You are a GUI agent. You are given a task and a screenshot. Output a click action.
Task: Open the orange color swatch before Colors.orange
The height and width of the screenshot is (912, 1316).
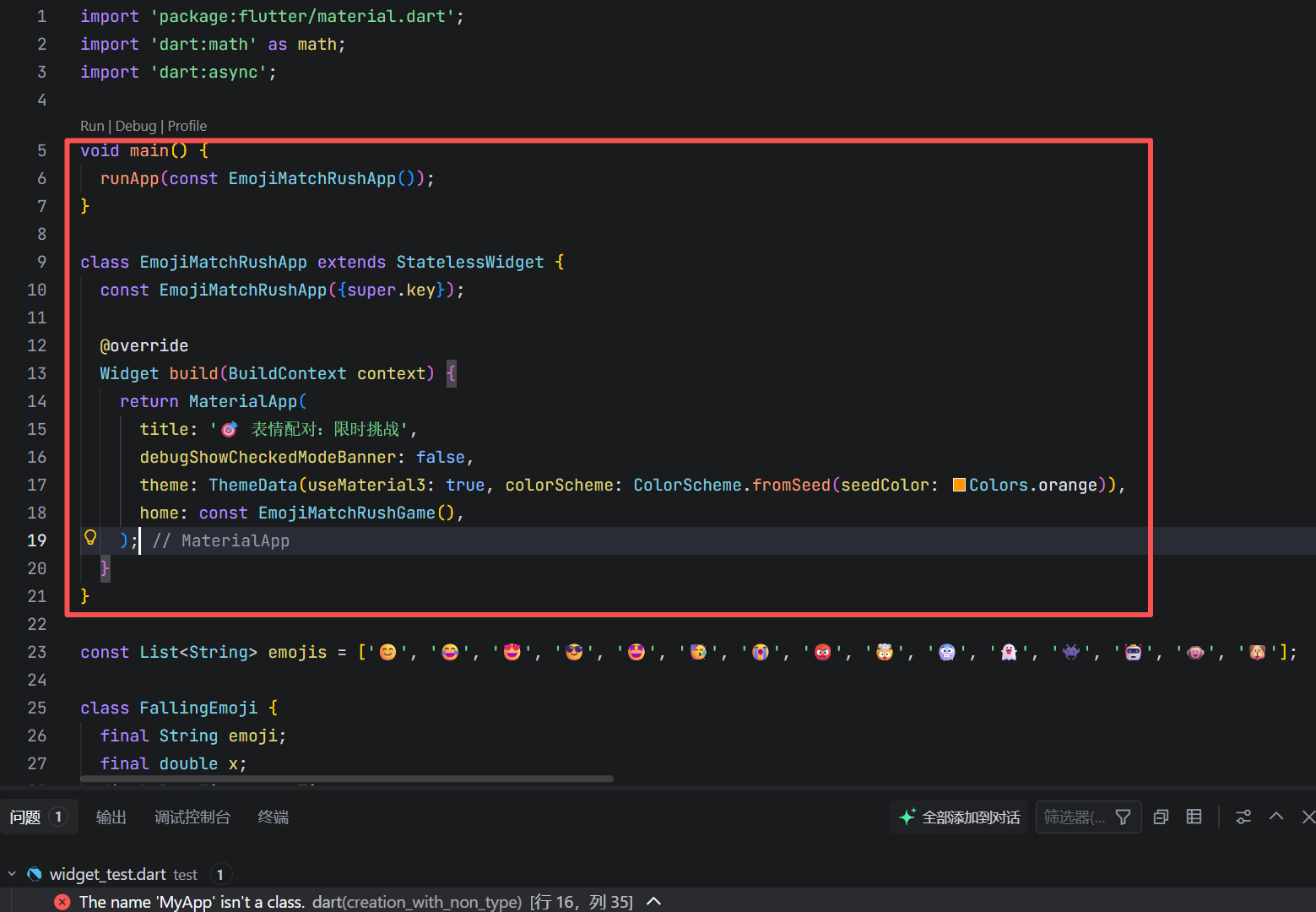(959, 485)
